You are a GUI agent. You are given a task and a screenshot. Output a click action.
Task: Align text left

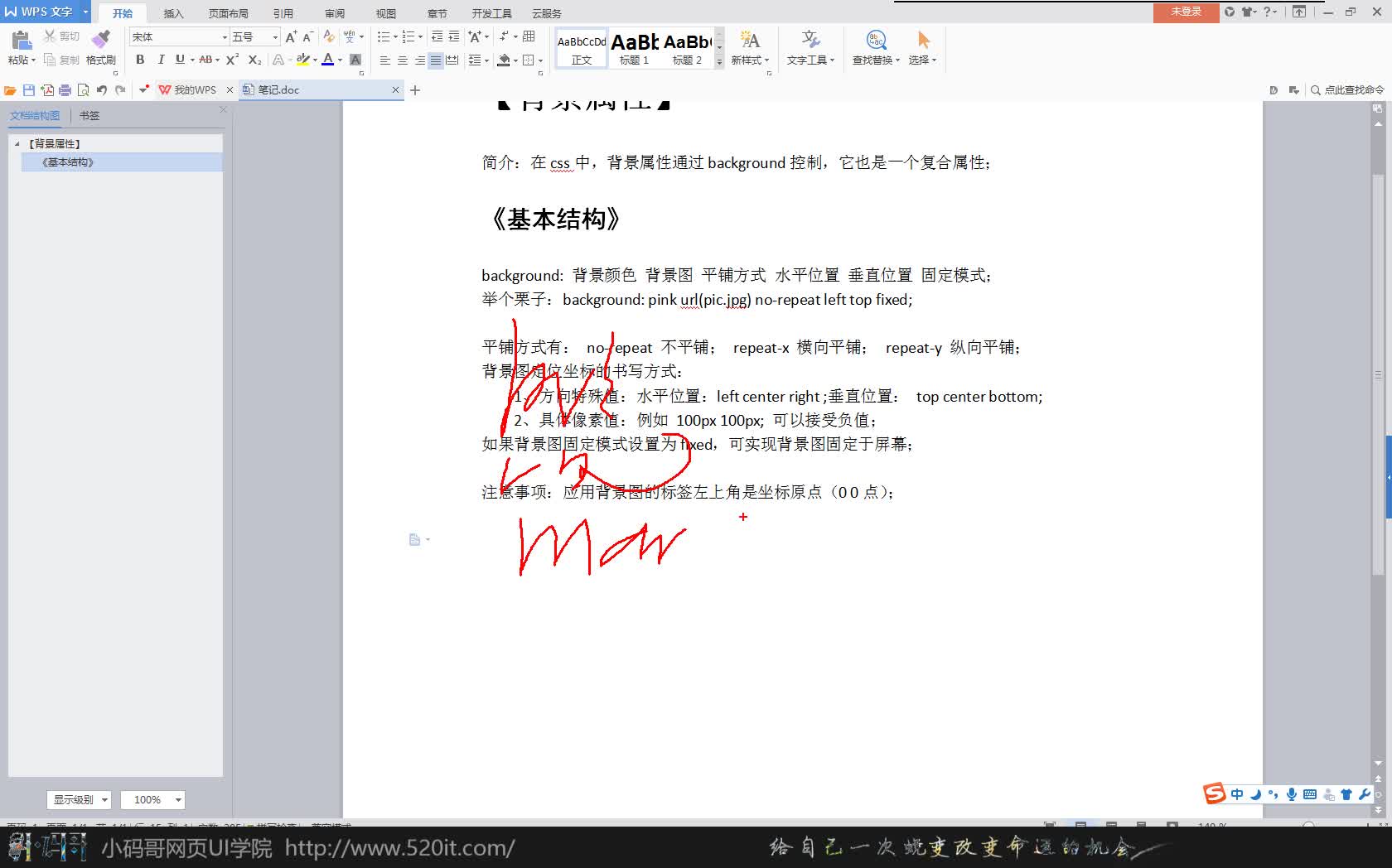click(x=384, y=60)
